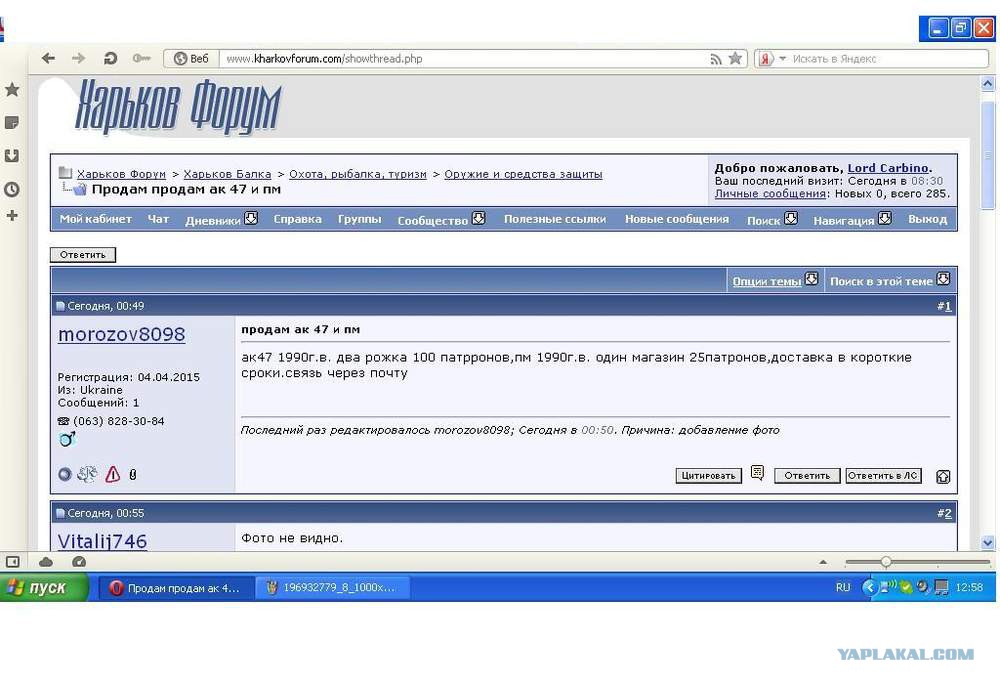The image size is (1000, 684).
Task: Open Харьков Форум breadcrumb link
Action: click(x=121, y=174)
